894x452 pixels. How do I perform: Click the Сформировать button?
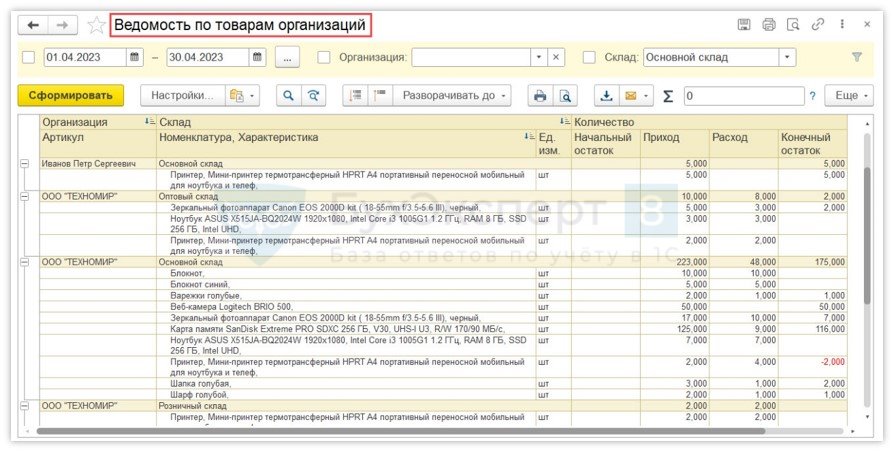click(x=71, y=96)
